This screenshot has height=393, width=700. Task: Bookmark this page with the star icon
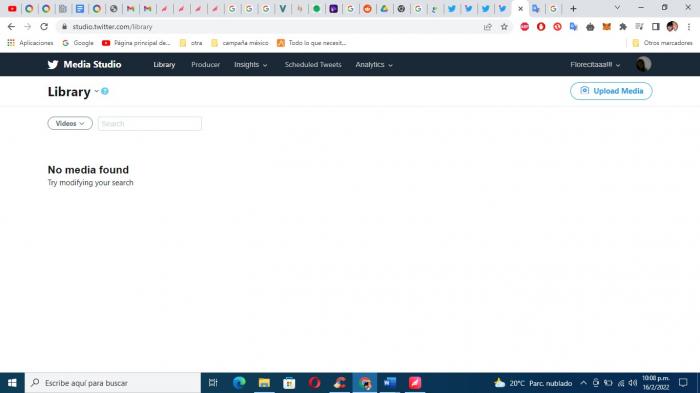pos(504,27)
